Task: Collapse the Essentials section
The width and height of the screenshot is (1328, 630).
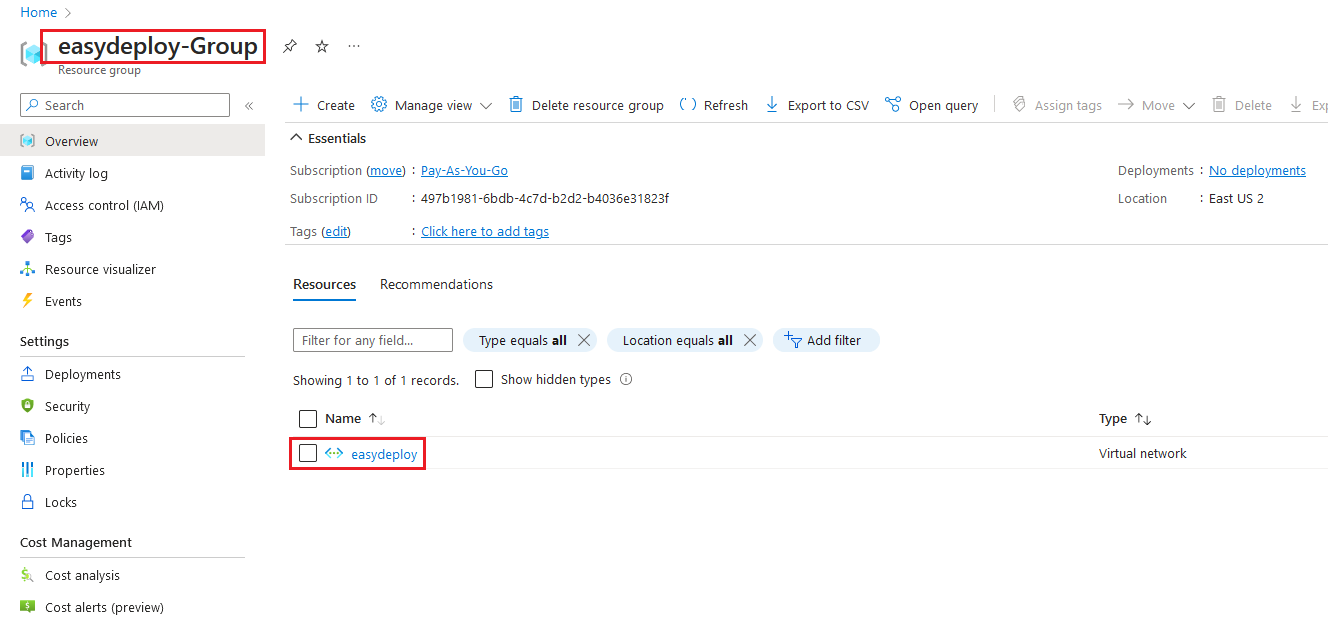Action: click(x=328, y=138)
